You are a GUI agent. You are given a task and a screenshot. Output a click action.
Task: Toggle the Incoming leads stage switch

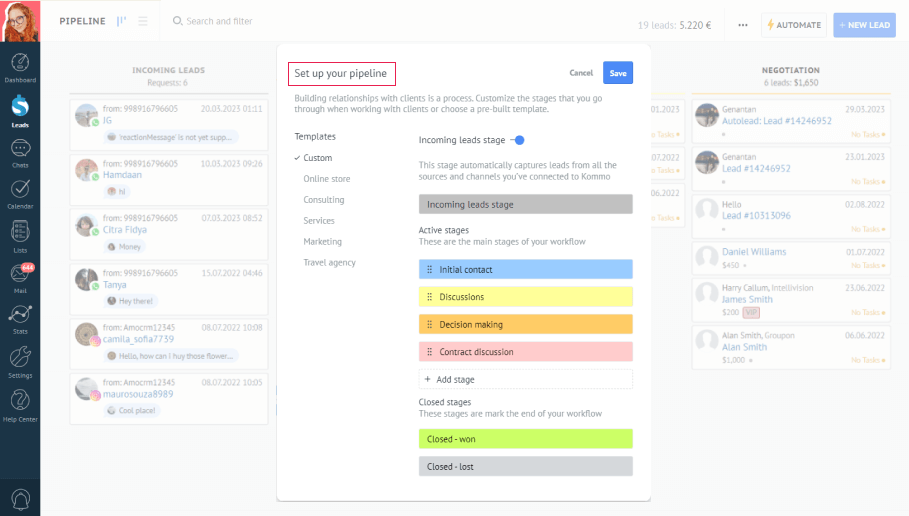517,140
